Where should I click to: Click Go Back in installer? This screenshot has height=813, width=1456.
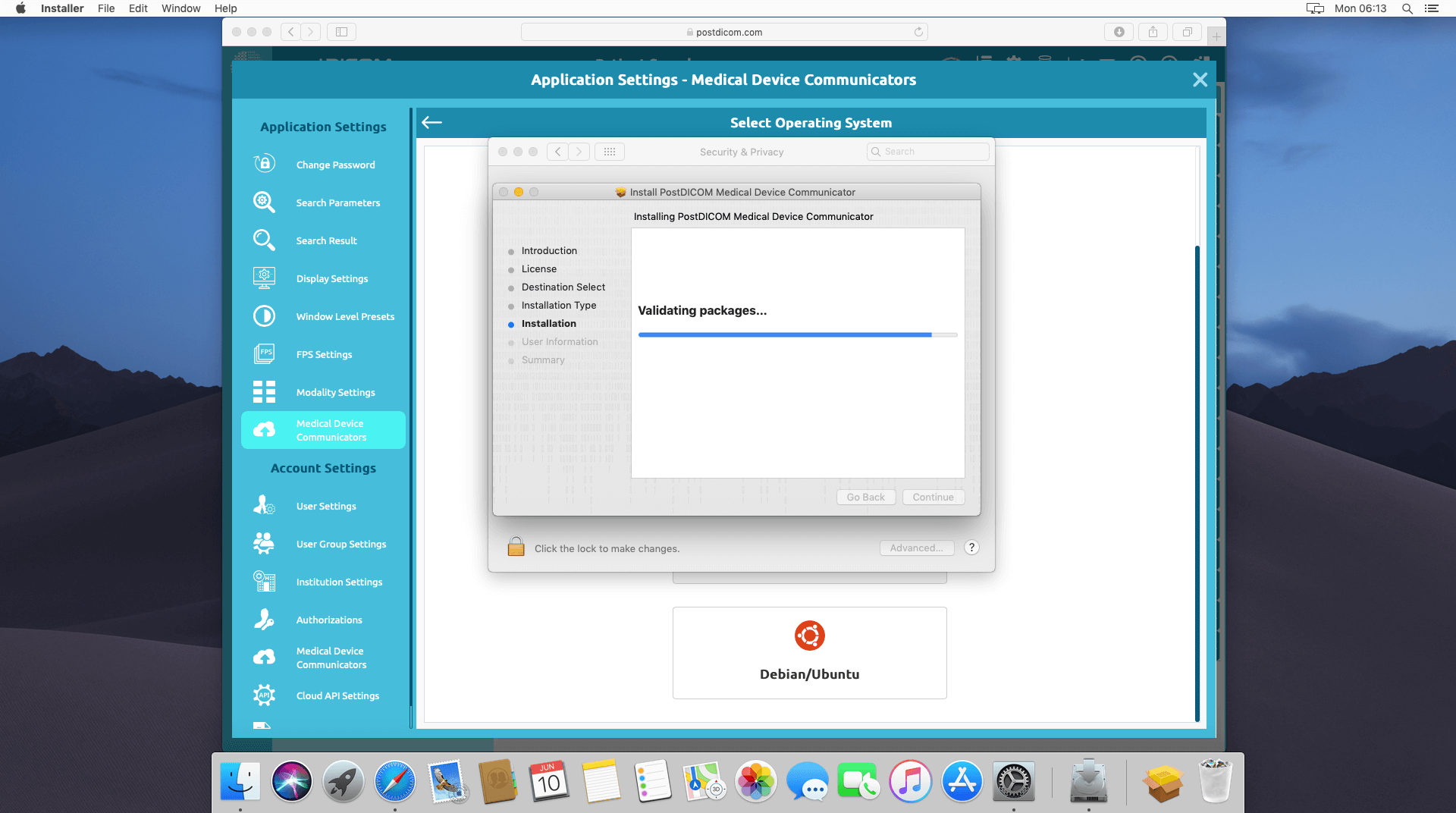point(866,497)
